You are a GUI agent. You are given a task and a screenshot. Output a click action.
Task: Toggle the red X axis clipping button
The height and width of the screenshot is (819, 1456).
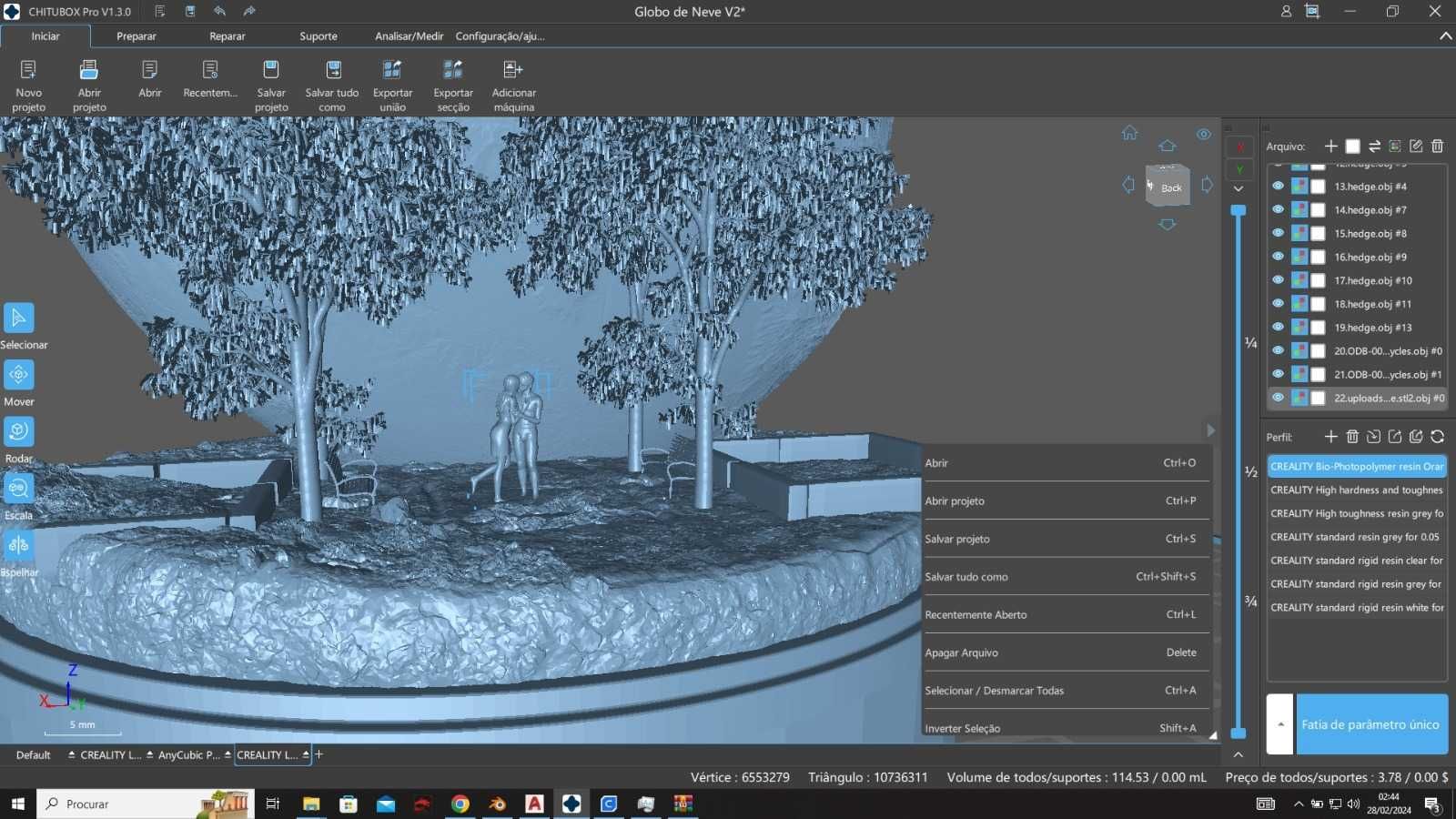click(x=1239, y=147)
